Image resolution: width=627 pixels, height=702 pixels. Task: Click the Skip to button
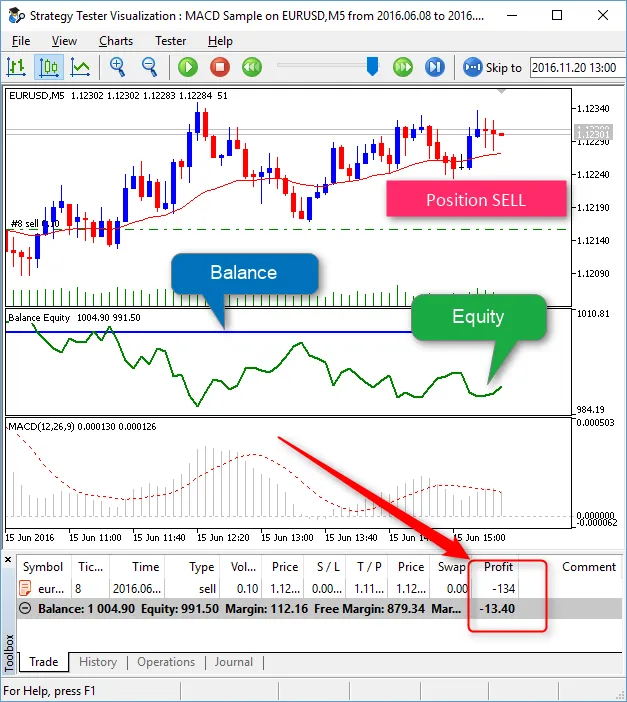point(493,67)
